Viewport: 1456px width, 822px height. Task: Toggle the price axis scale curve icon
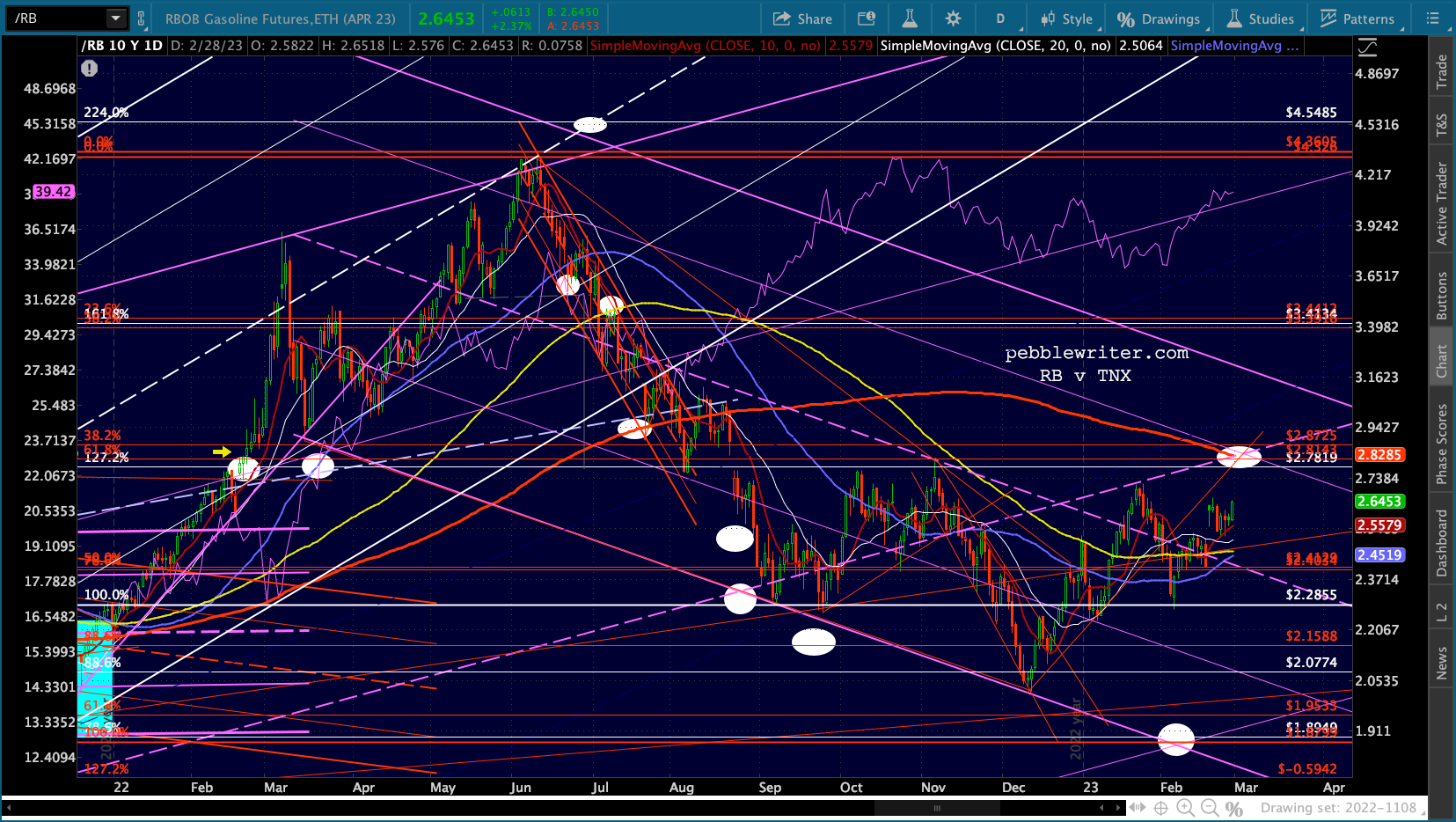tap(1368, 47)
